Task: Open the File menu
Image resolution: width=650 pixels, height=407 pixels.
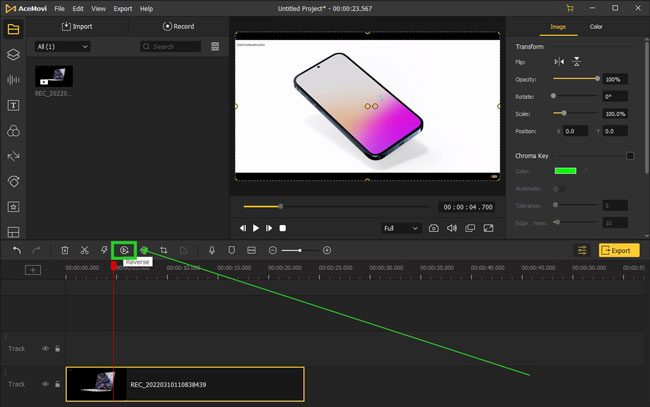Action: tap(59, 8)
